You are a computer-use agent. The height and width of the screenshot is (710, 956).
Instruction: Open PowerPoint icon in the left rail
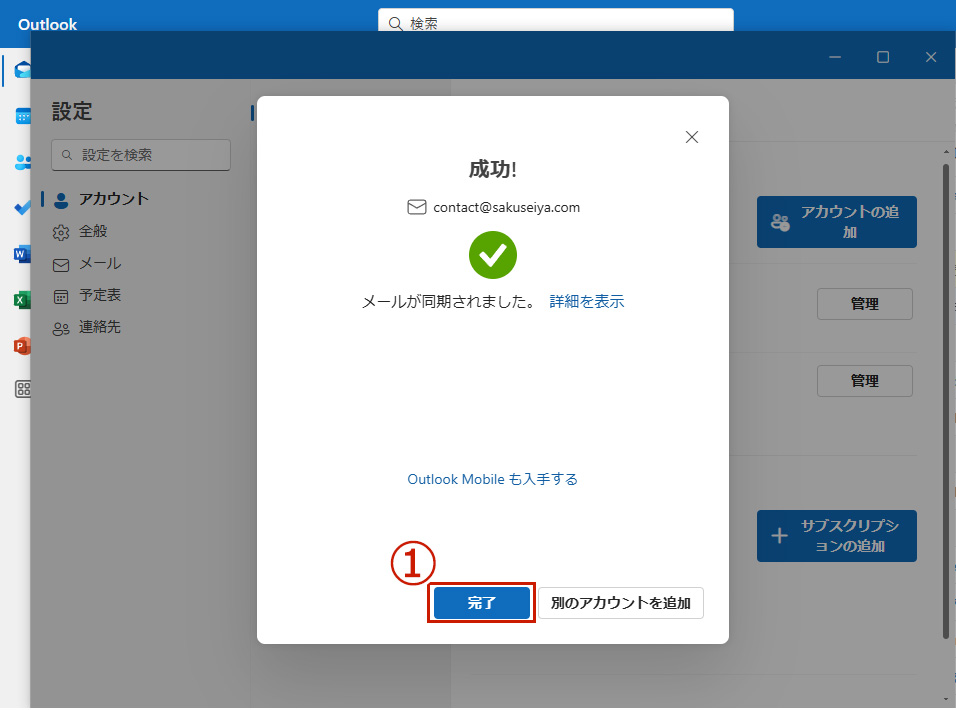click(x=22, y=346)
